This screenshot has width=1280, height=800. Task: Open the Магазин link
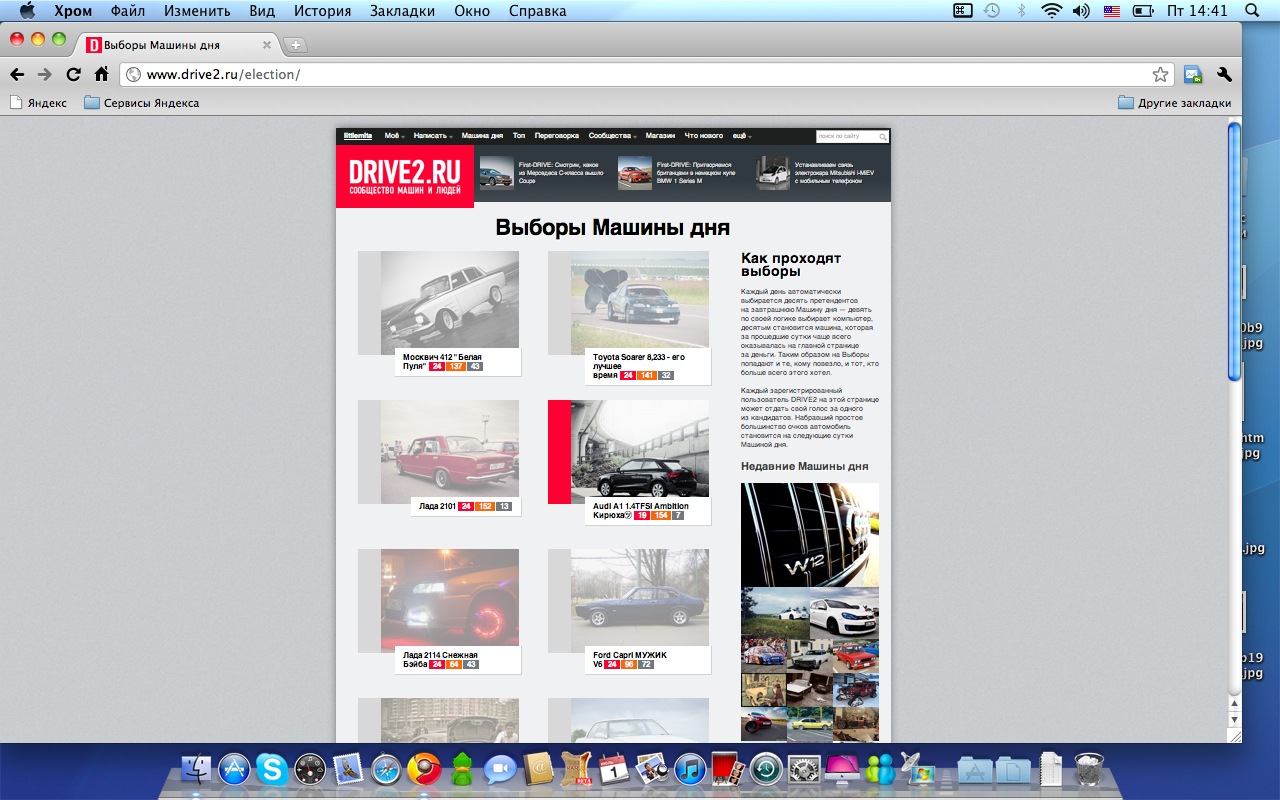point(660,136)
